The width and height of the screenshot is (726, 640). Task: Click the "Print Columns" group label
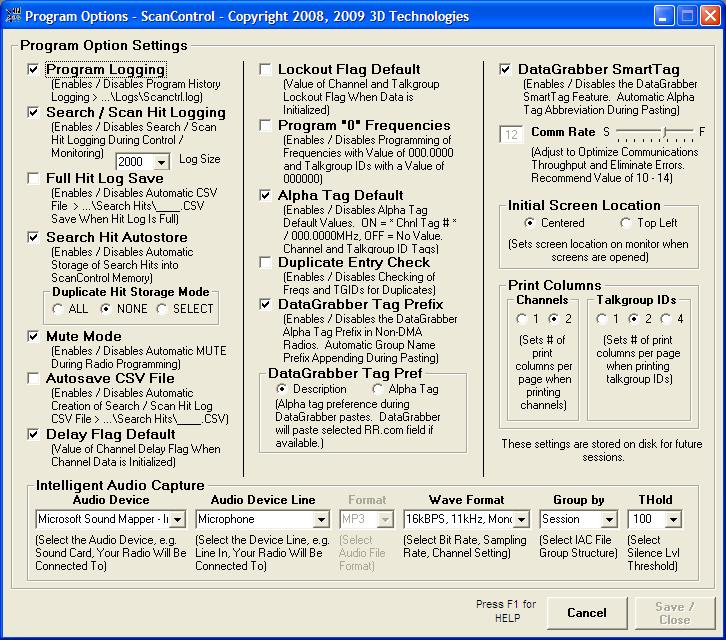coord(555,285)
